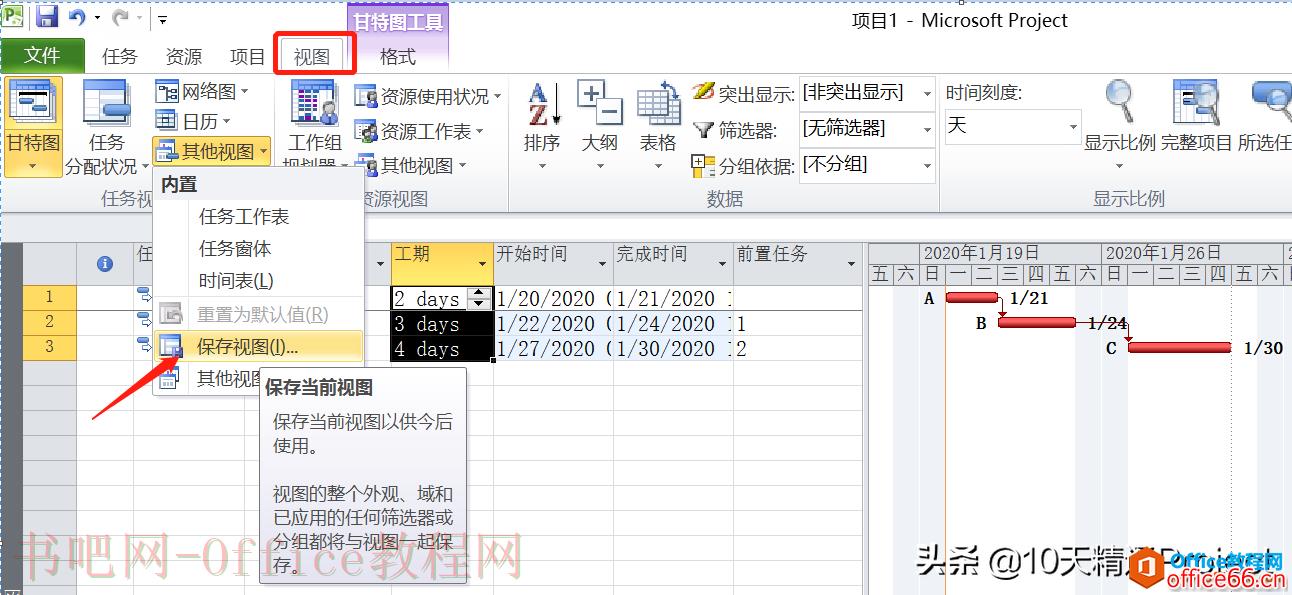The width and height of the screenshot is (1292, 595).
Task: Select row header 2
Action: click(x=49, y=322)
